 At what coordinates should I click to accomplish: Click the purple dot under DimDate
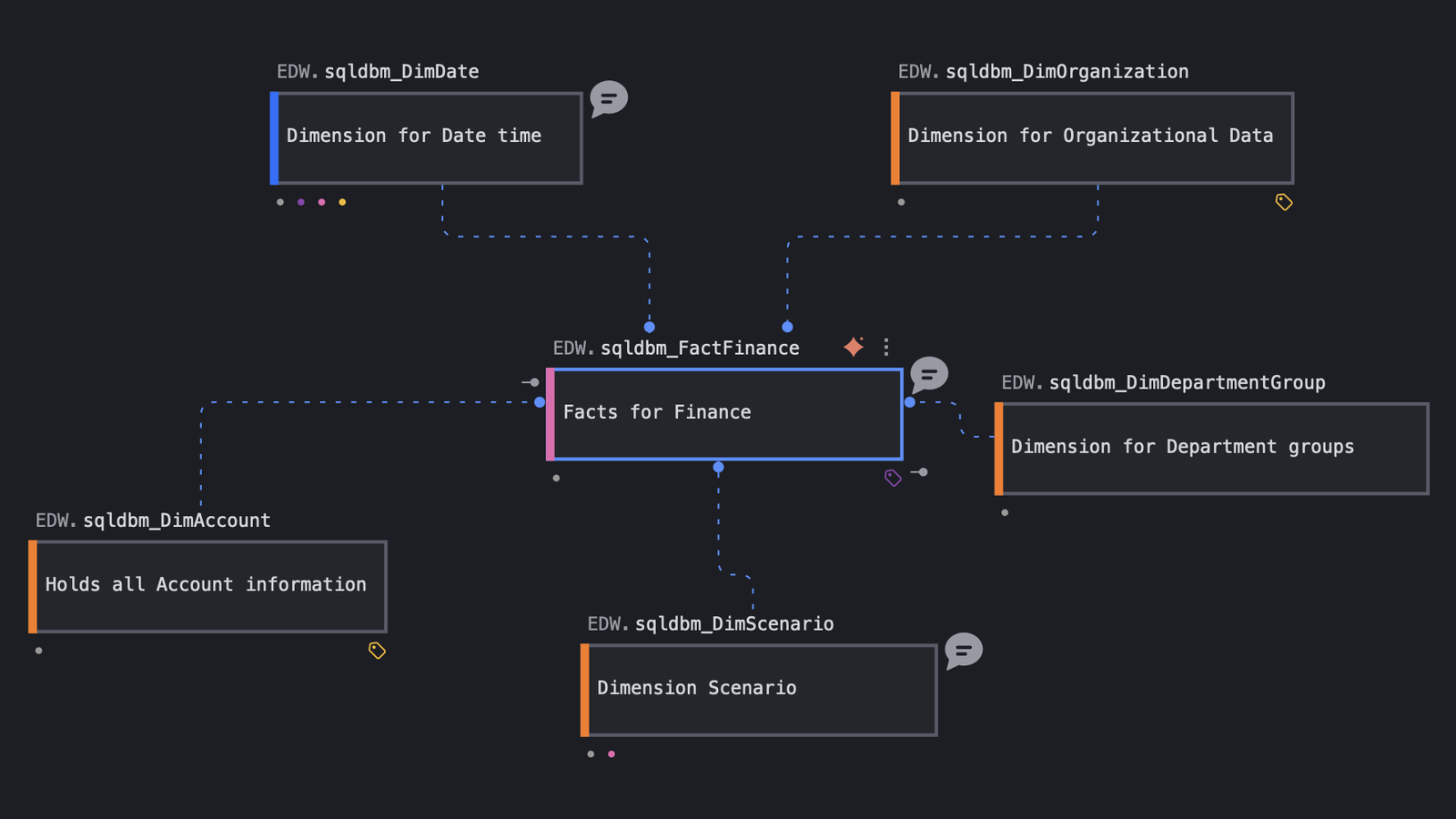pyautogui.click(x=300, y=202)
